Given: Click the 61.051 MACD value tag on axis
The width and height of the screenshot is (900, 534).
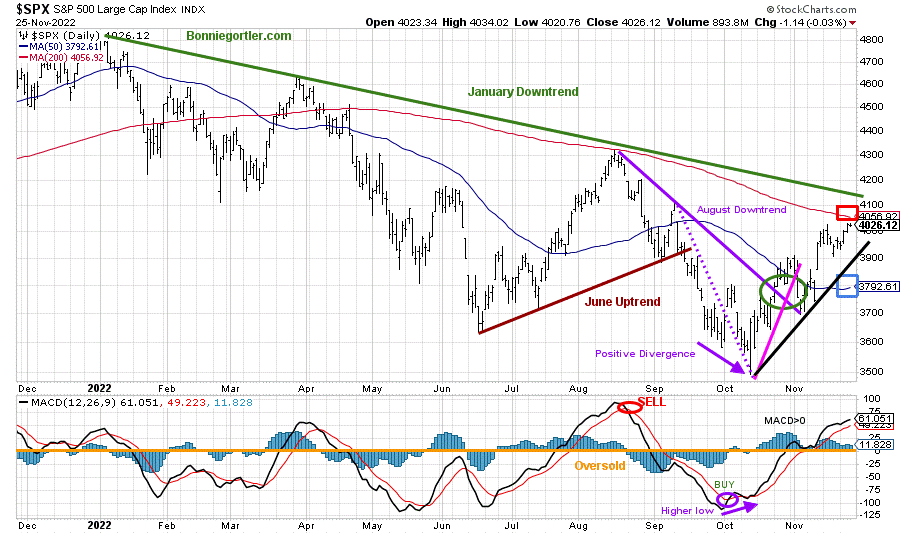Looking at the screenshot, I should 874,419.
